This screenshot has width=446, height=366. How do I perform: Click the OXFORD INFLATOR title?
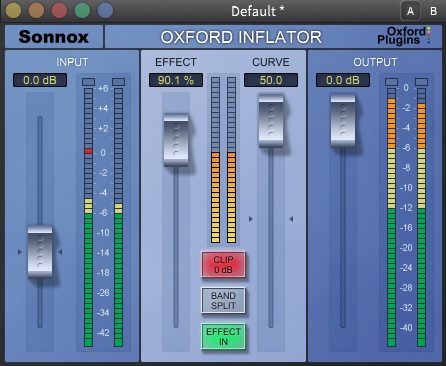241,37
